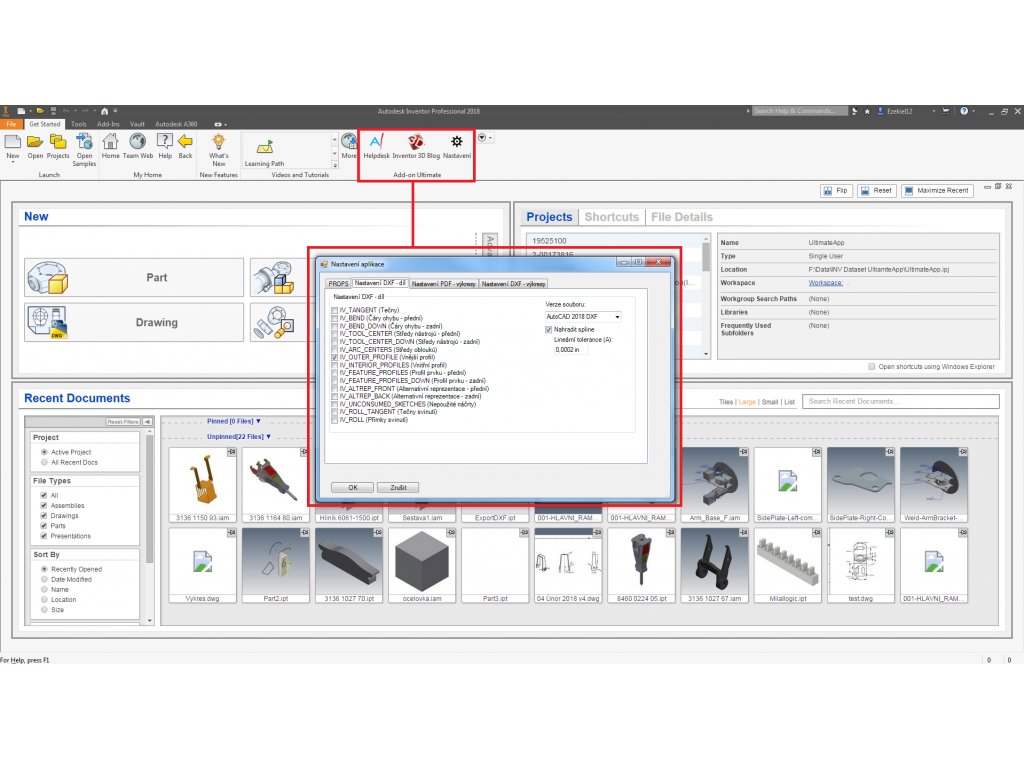The height and width of the screenshot is (768, 1024).
Task: Enable the IV_TANGENT (Tečny) checkbox
Action: pos(335,310)
